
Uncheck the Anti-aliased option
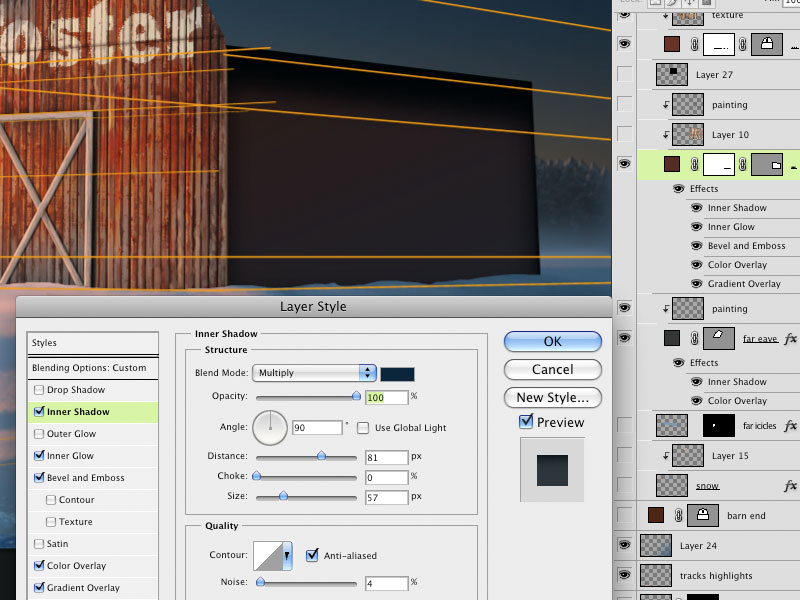point(312,555)
